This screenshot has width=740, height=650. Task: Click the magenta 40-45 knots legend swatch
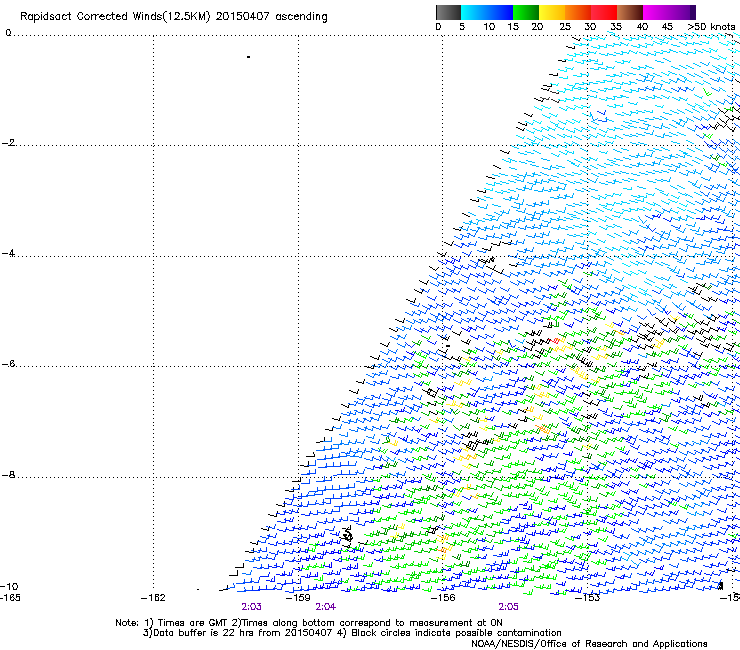[x=656, y=12]
